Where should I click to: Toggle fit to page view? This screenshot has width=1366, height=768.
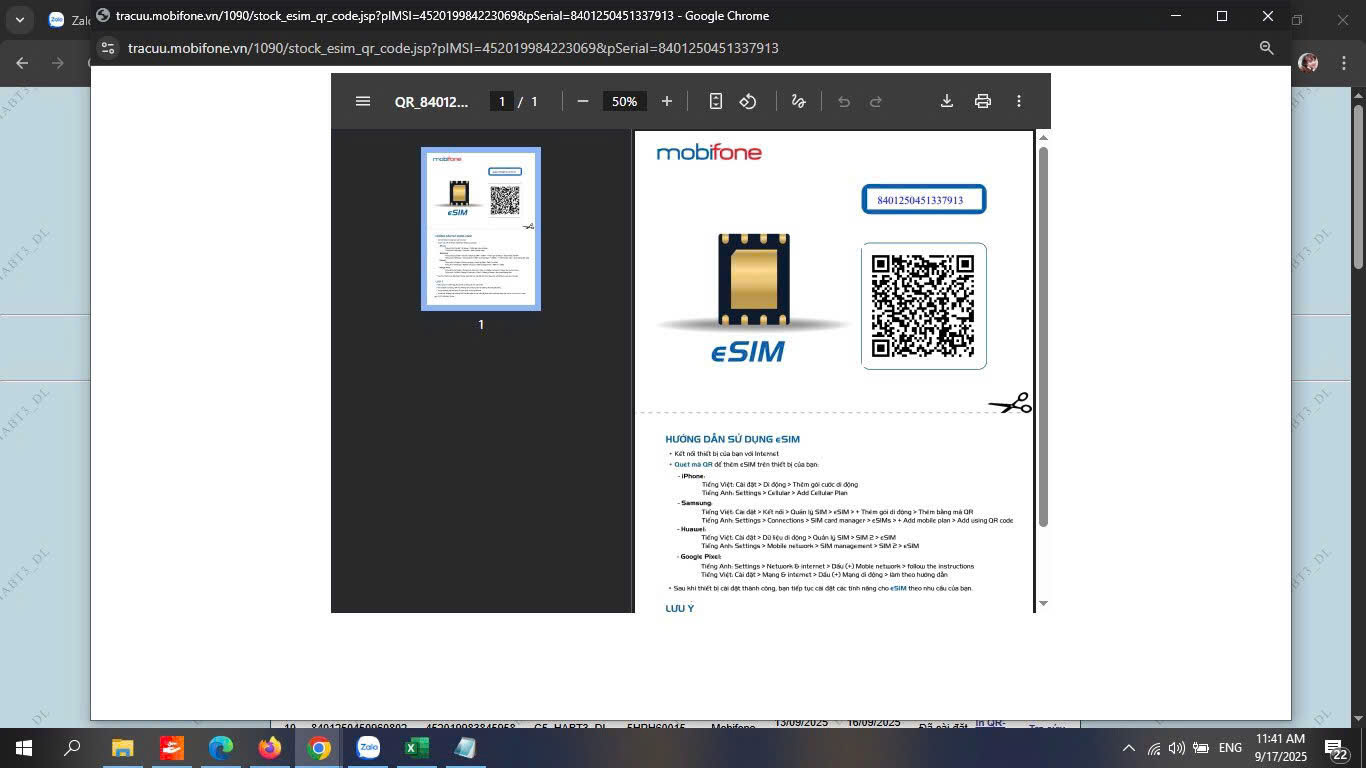(715, 100)
